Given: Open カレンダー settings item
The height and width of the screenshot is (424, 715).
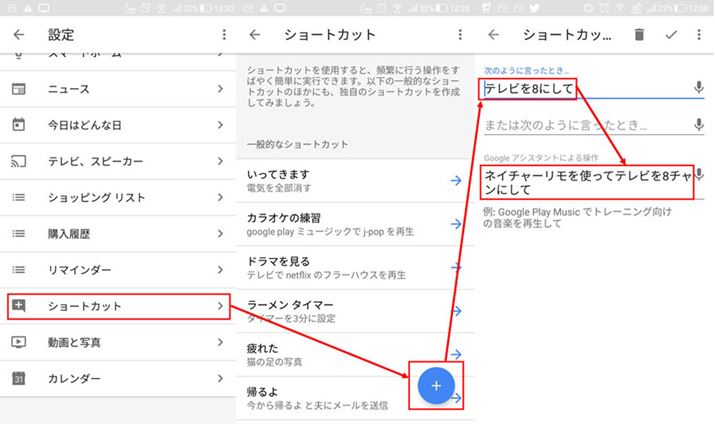Looking at the screenshot, I should pos(118,378).
